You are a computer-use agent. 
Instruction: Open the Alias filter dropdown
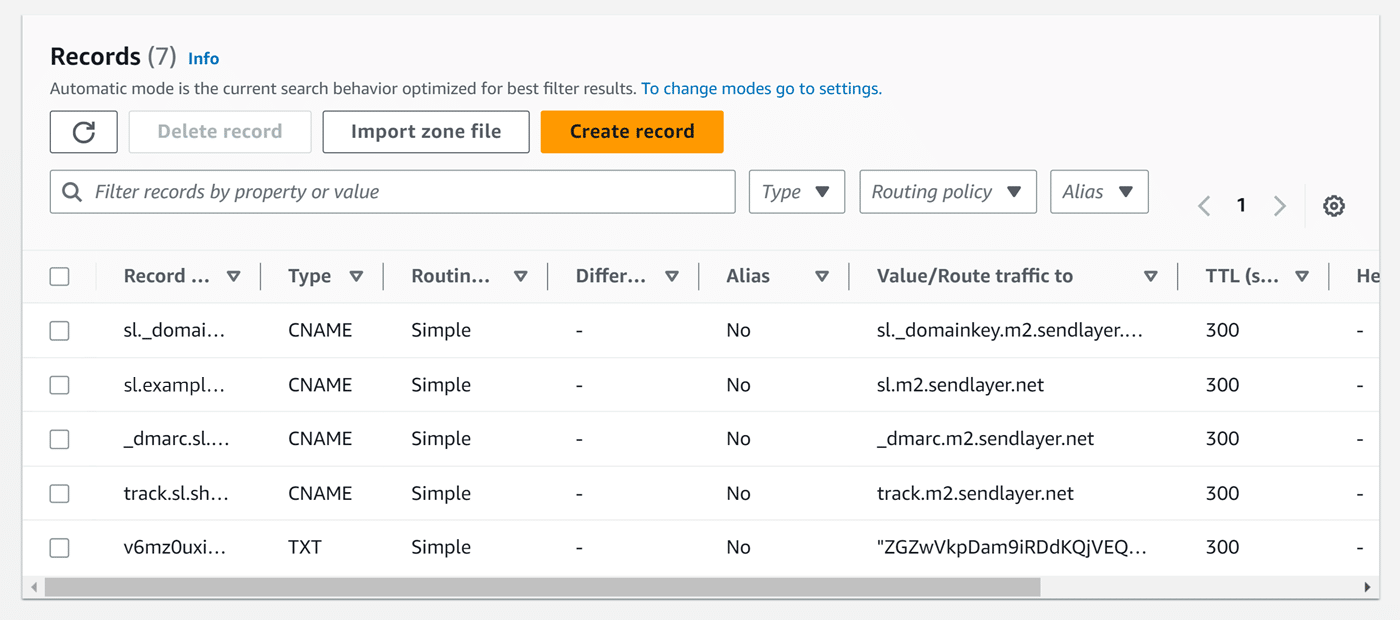pos(1099,191)
